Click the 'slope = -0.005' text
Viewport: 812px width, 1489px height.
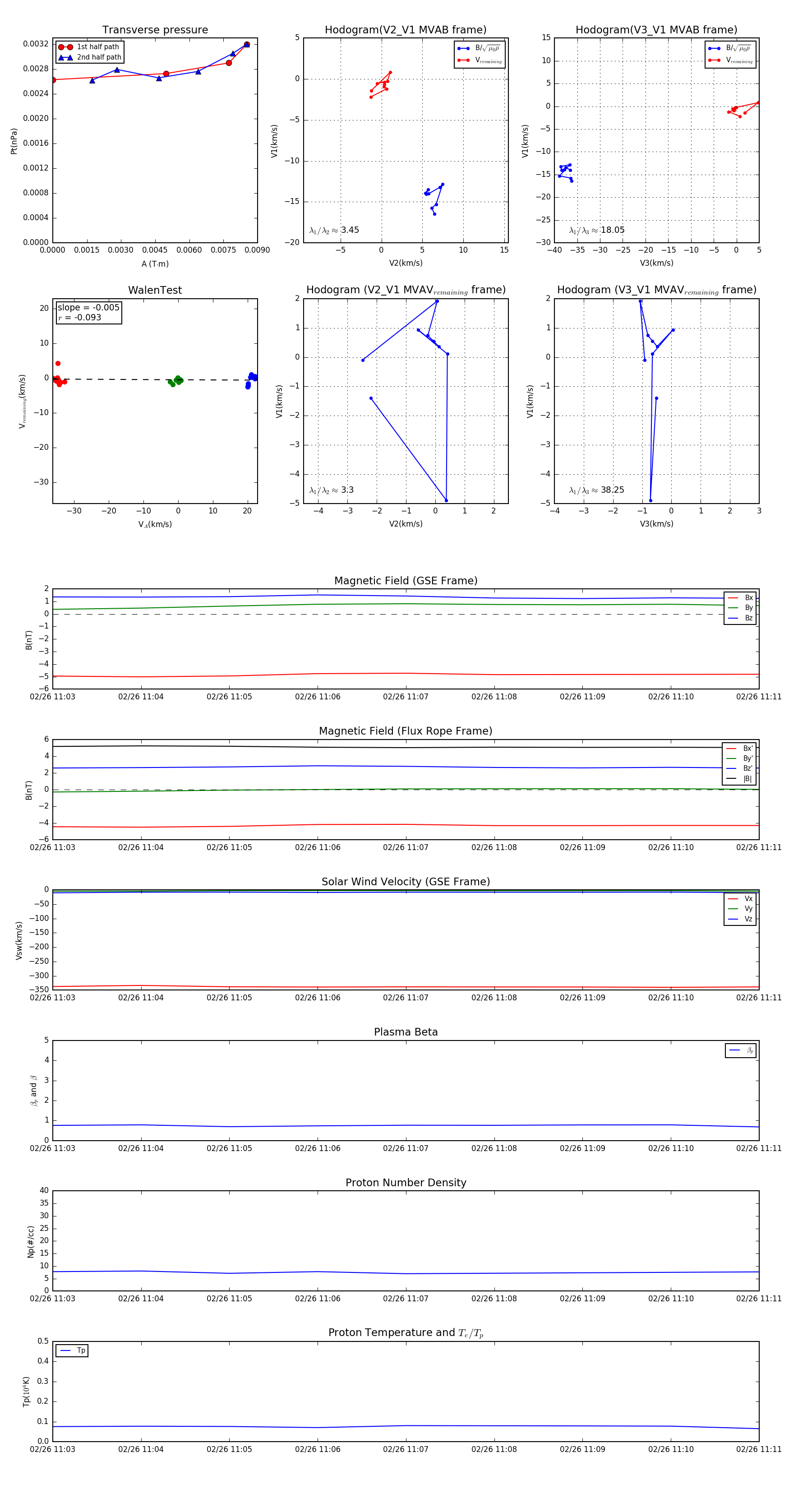click(x=88, y=308)
